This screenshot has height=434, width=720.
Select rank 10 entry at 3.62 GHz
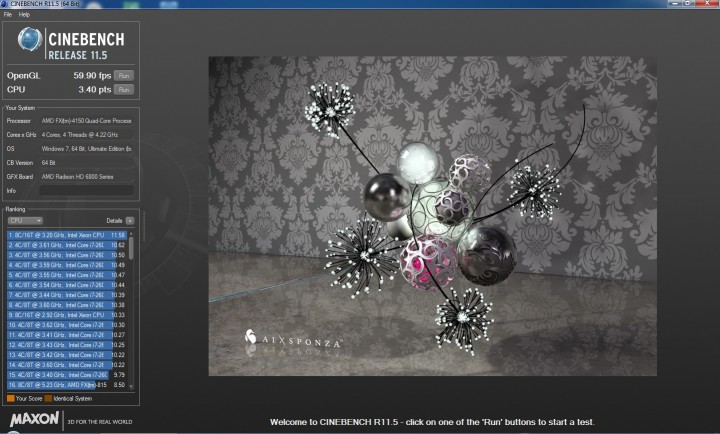(67, 325)
